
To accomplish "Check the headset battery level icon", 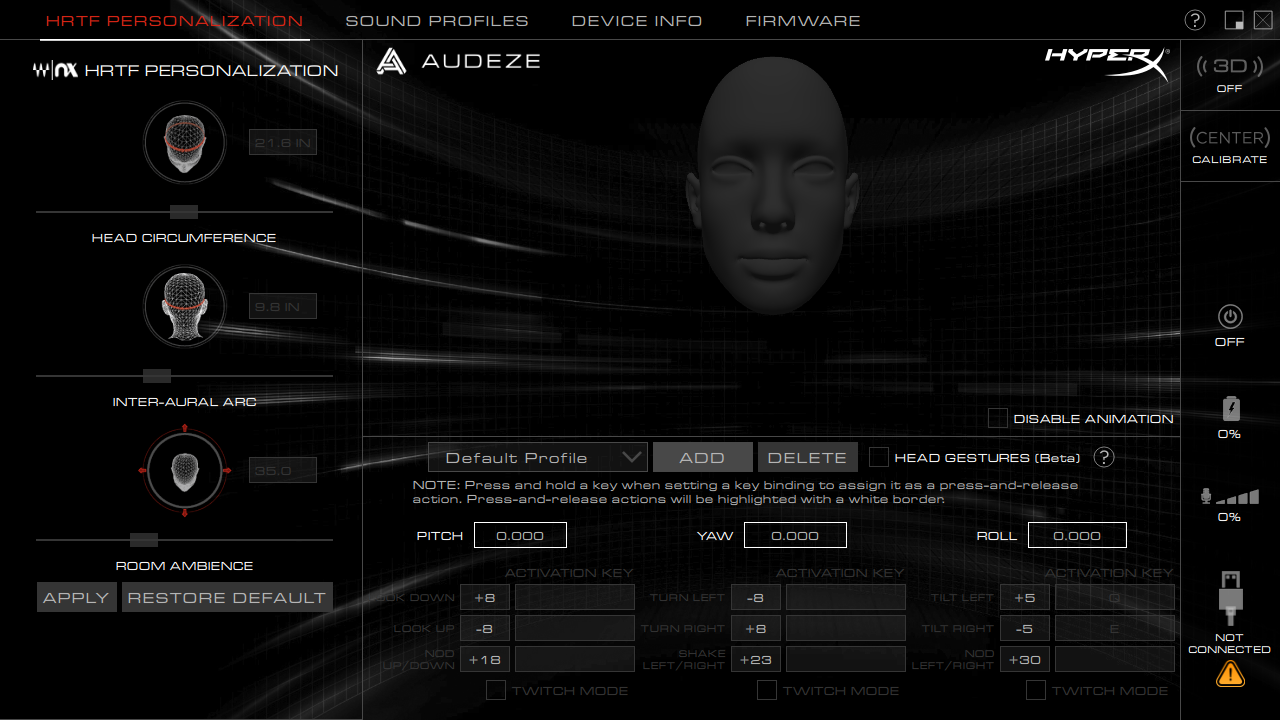I will [1231, 408].
